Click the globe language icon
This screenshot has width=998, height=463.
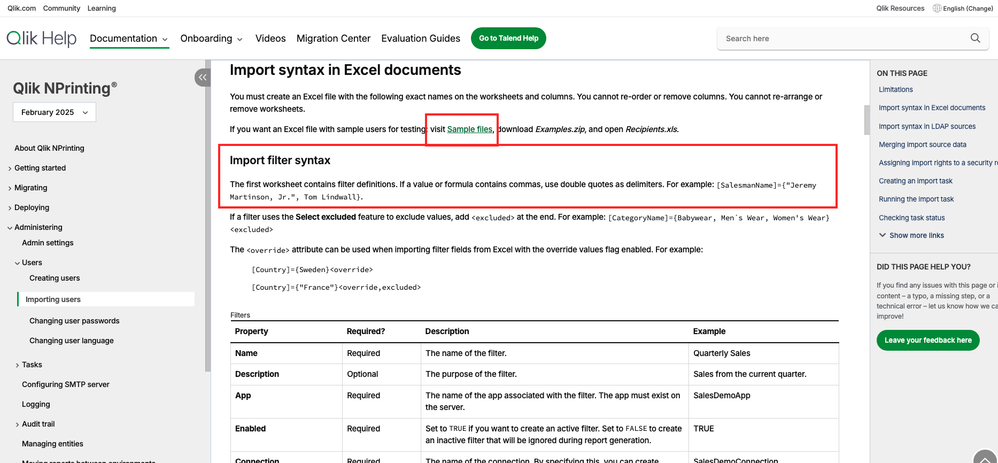coord(937,8)
